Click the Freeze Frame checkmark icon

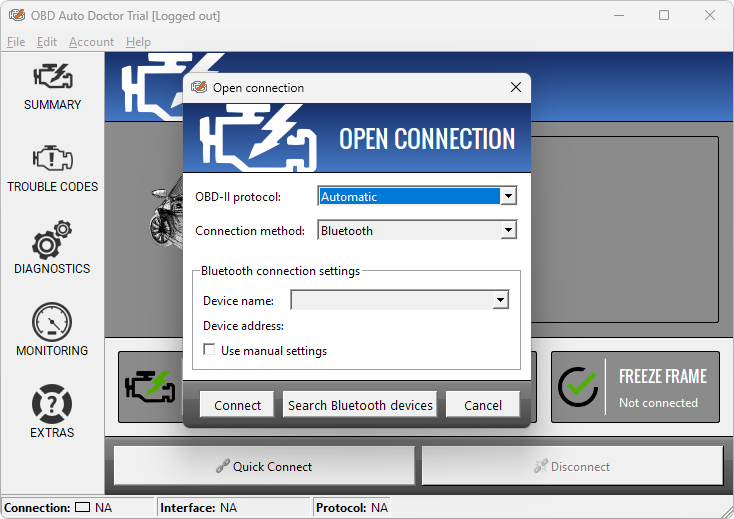(x=578, y=387)
